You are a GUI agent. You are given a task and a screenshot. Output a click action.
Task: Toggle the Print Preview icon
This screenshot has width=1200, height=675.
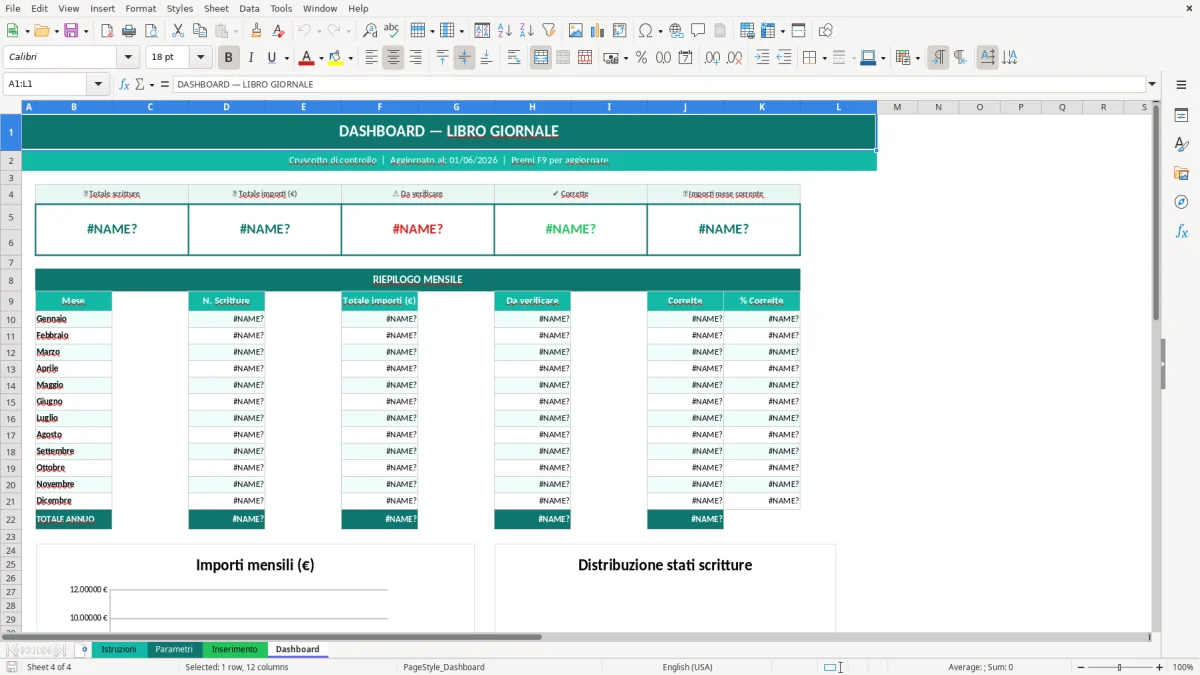click(151, 31)
